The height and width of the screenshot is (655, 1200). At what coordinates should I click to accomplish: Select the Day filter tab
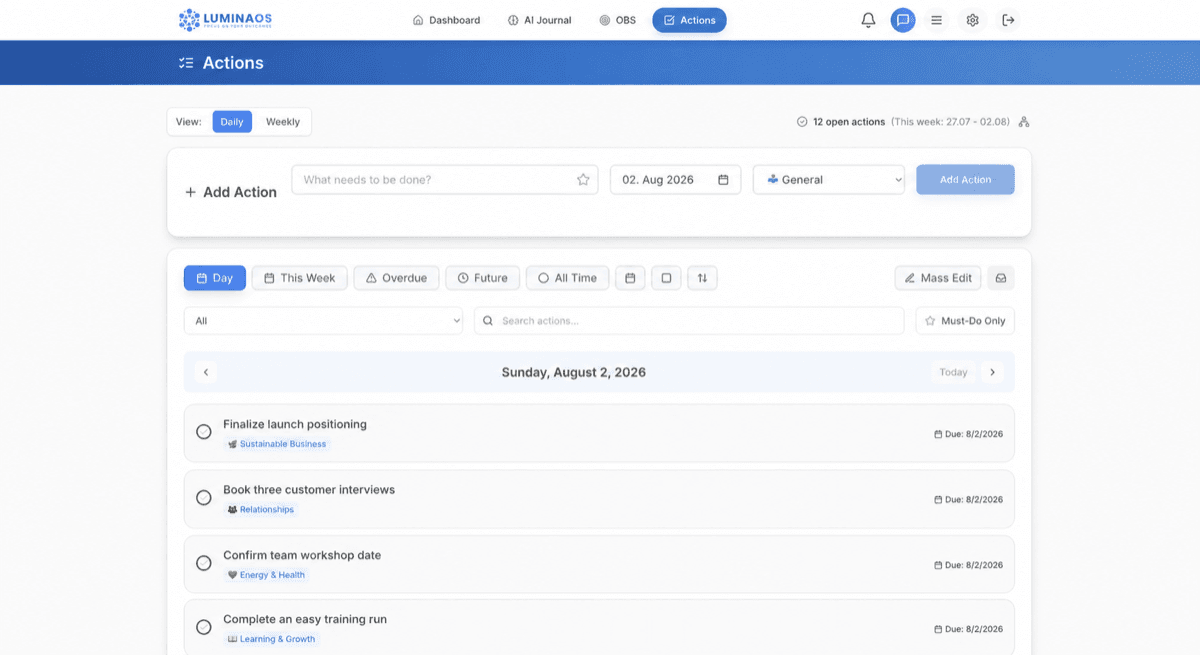215,278
